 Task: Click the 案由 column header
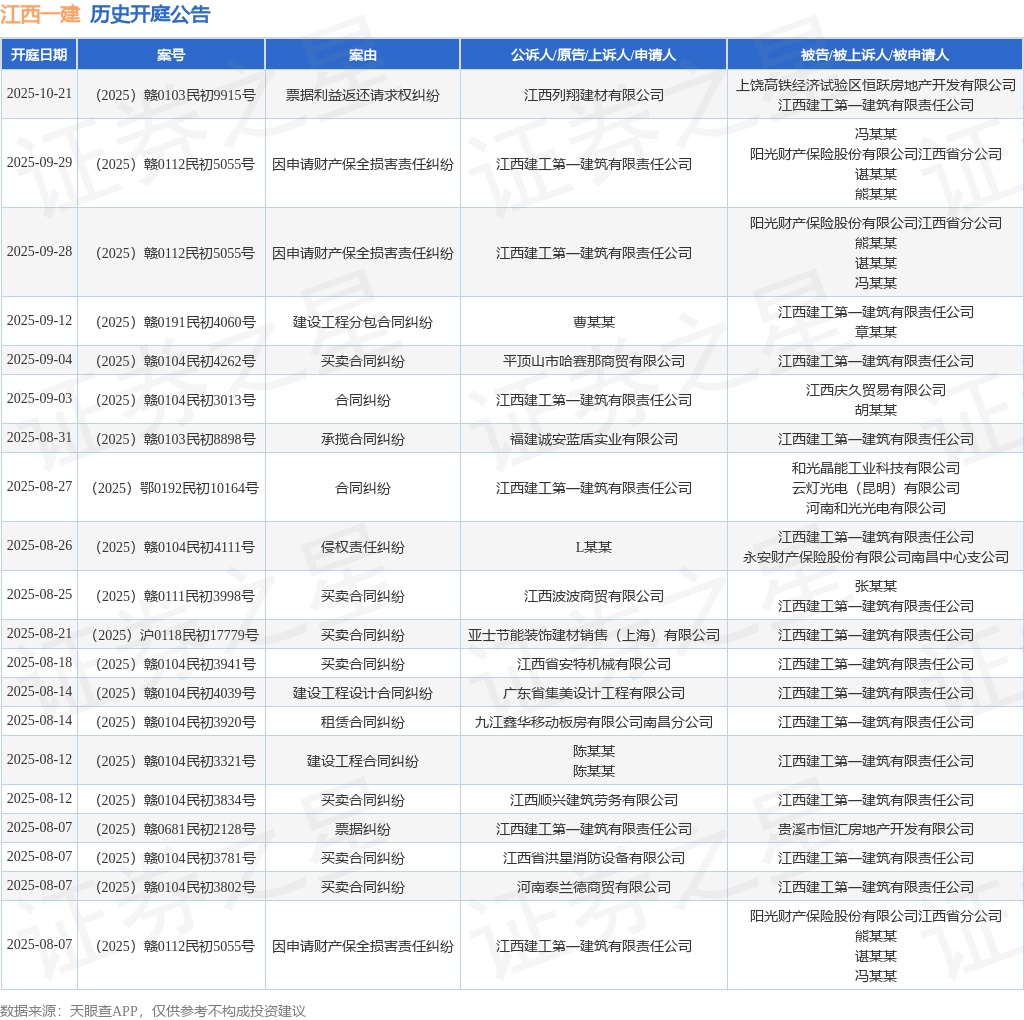tap(362, 55)
